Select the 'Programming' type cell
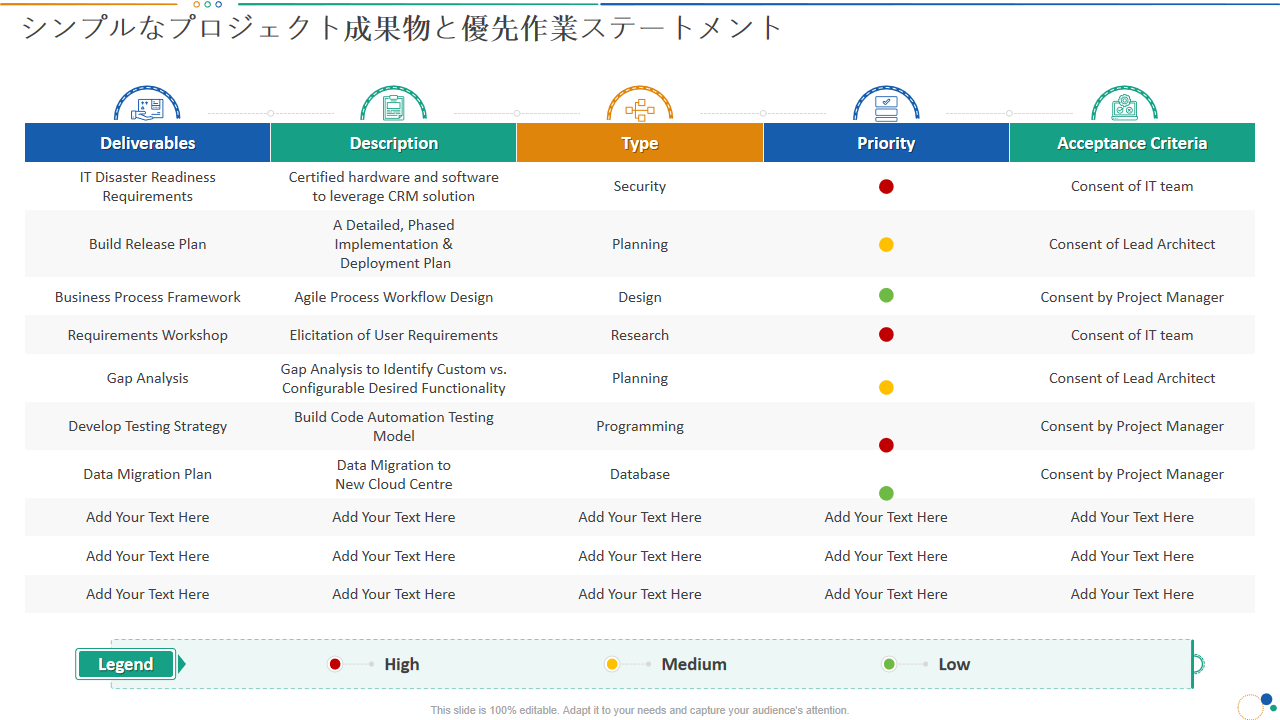Image resolution: width=1280 pixels, height=720 pixels. [x=640, y=426]
